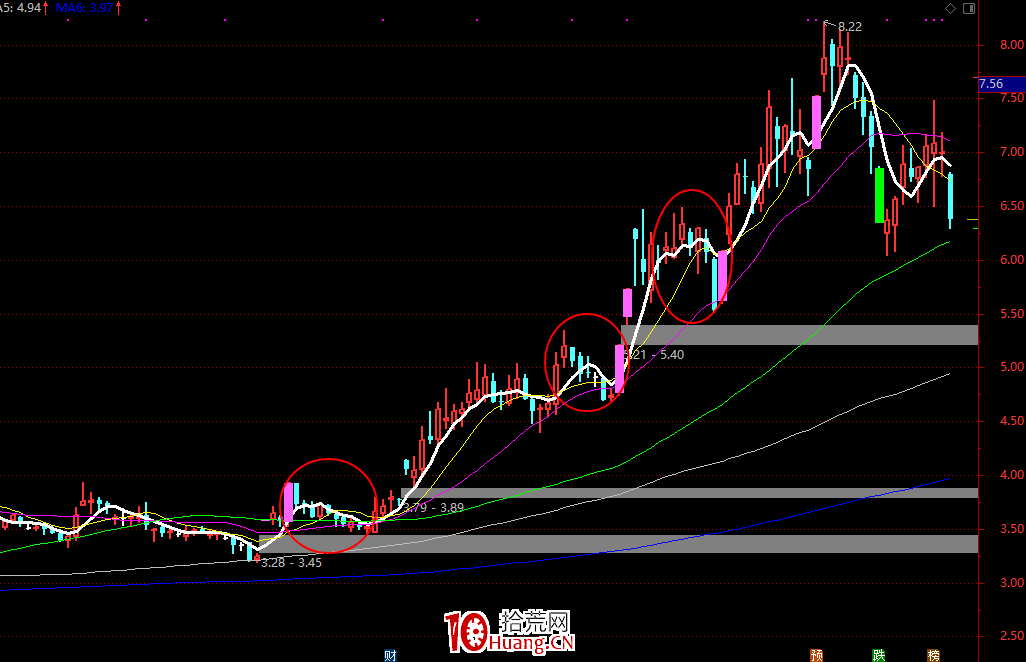Click the 6.00 price axis label
This screenshot has height=662, width=1026.
[x=1012, y=260]
